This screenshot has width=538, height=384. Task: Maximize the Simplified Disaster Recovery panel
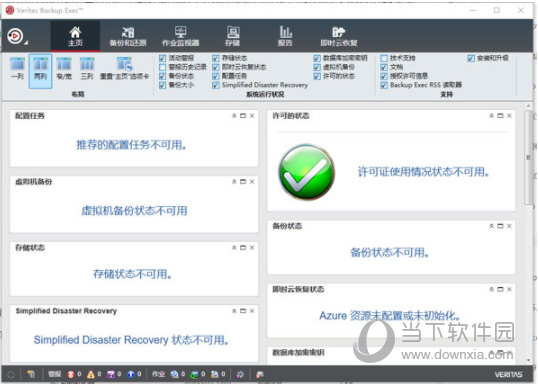tap(243, 311)
